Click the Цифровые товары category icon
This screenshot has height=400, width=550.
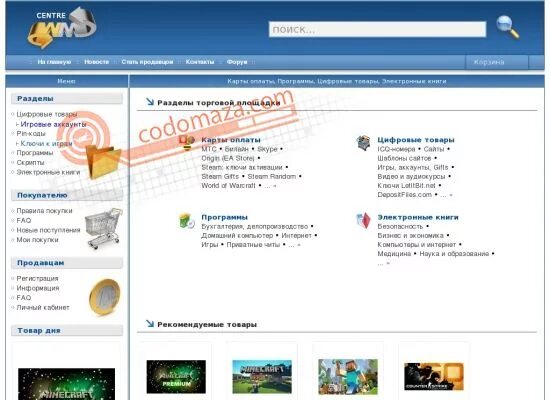(363, 143)
